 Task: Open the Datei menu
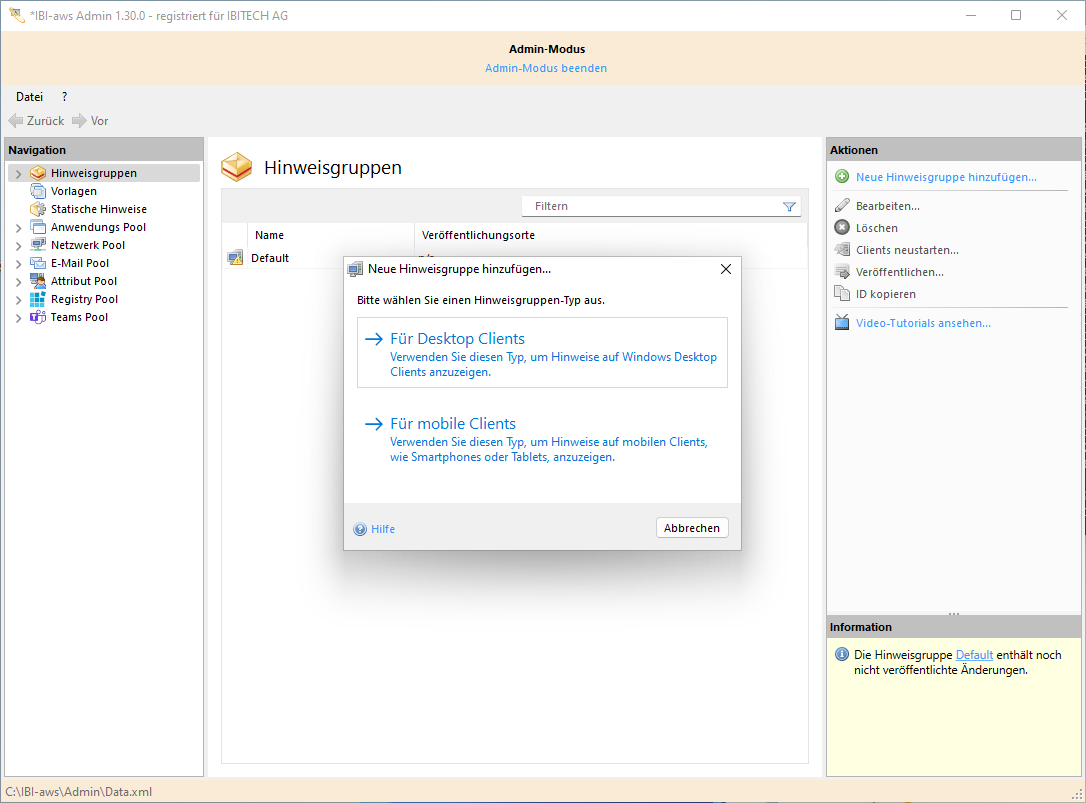pos(29,97)
